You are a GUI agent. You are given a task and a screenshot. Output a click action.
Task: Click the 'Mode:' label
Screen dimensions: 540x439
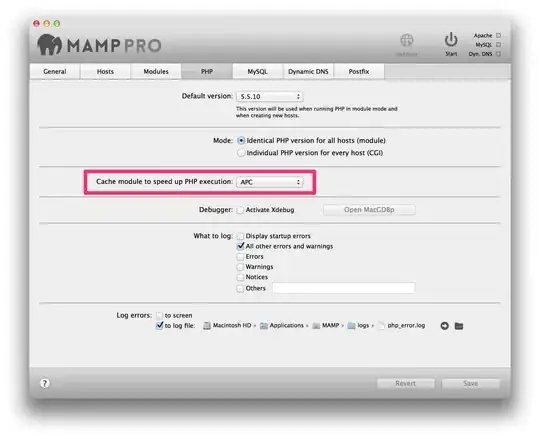pos(223,140)
